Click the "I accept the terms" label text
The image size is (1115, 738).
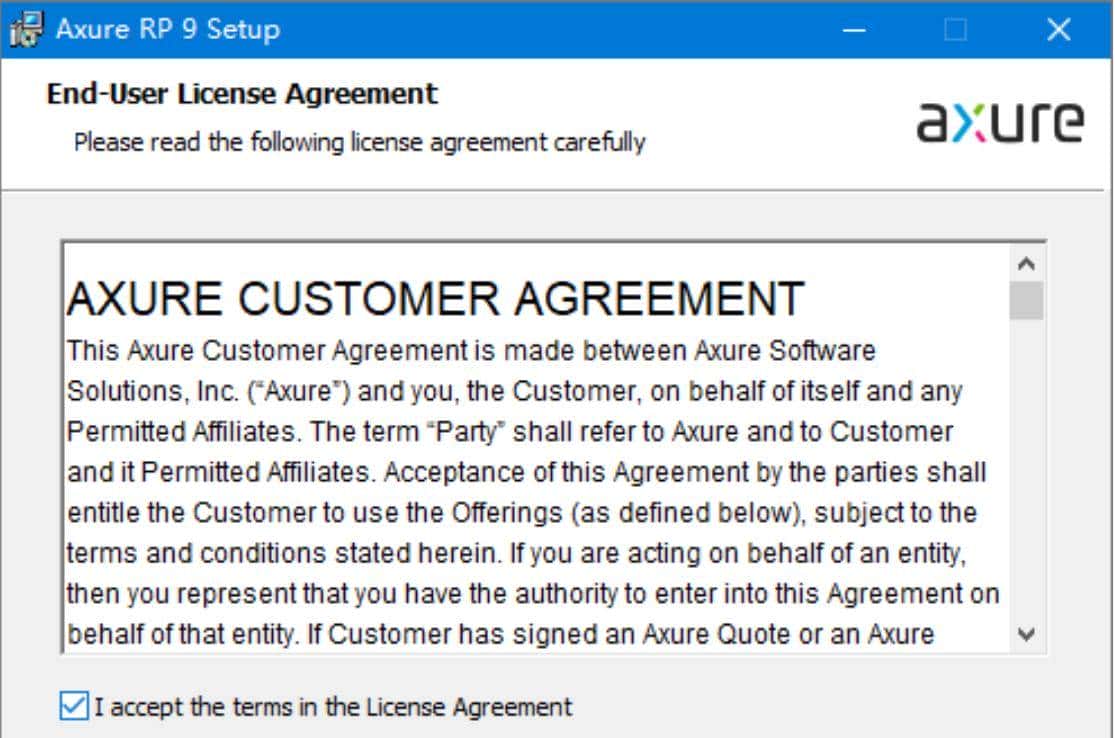coord(333,707)
